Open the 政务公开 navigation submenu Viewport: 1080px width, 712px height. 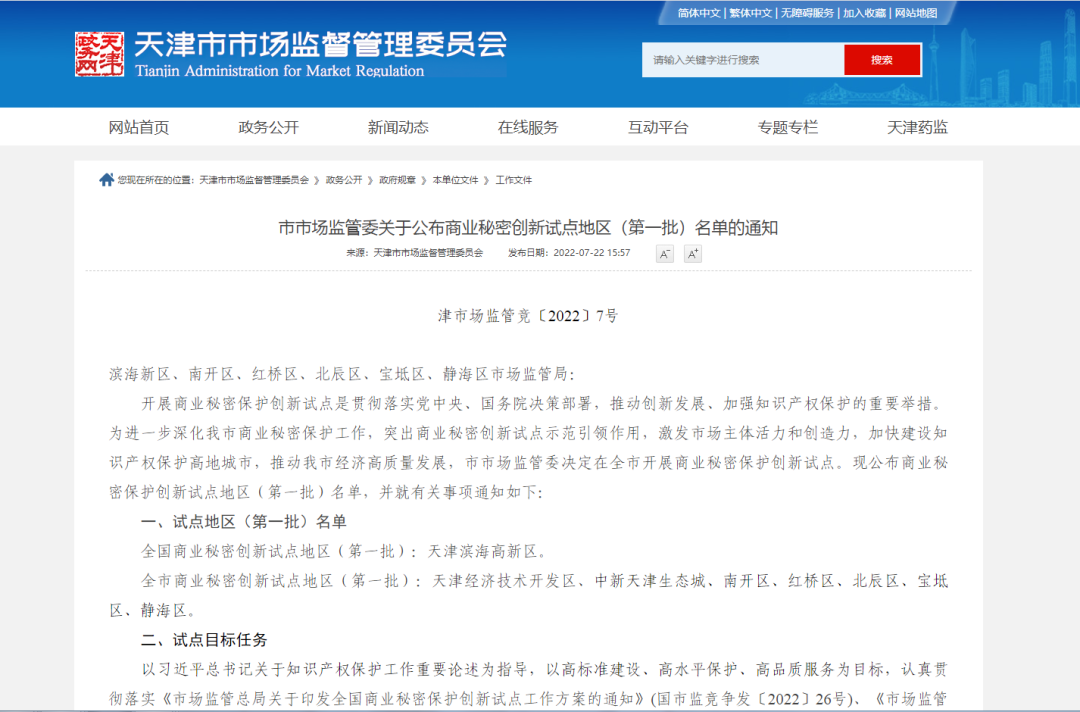tap(266, 126)
